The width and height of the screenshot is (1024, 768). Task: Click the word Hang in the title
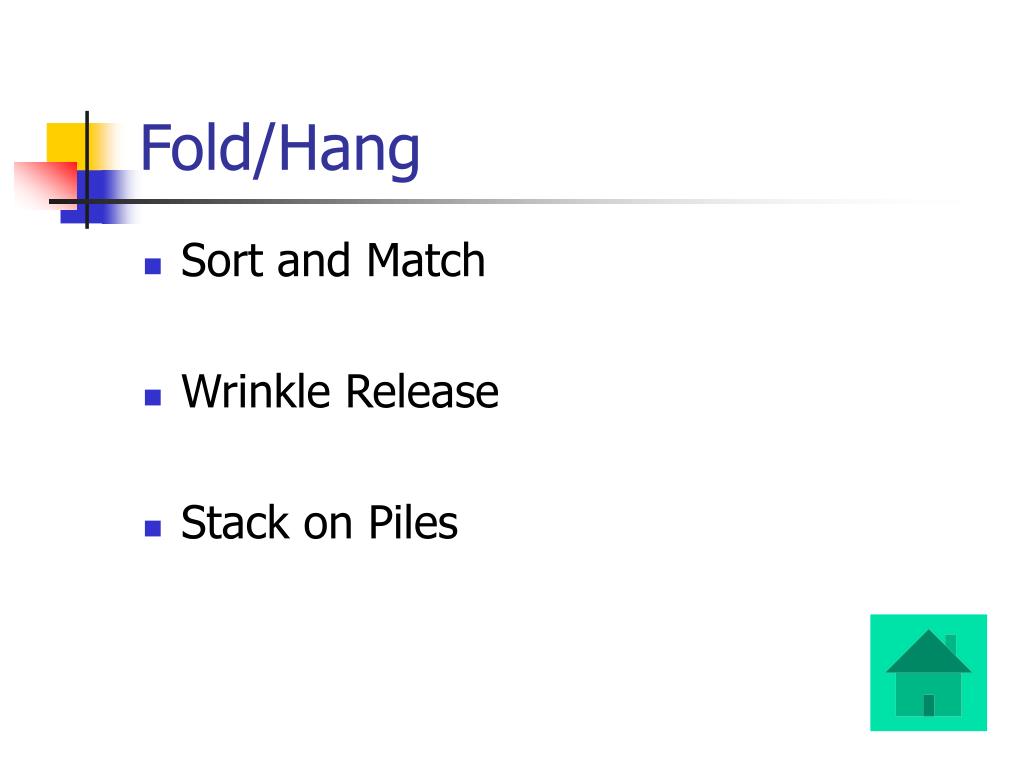coord(350,151)
